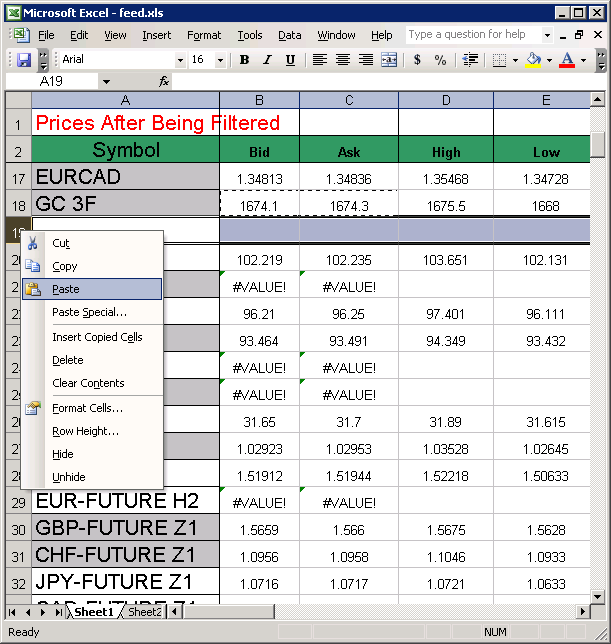Image resolution: width=611 pixels, height=644 pixels.
Task: Go to next sheet tab arrow
Action: click(x=43, y=612)
